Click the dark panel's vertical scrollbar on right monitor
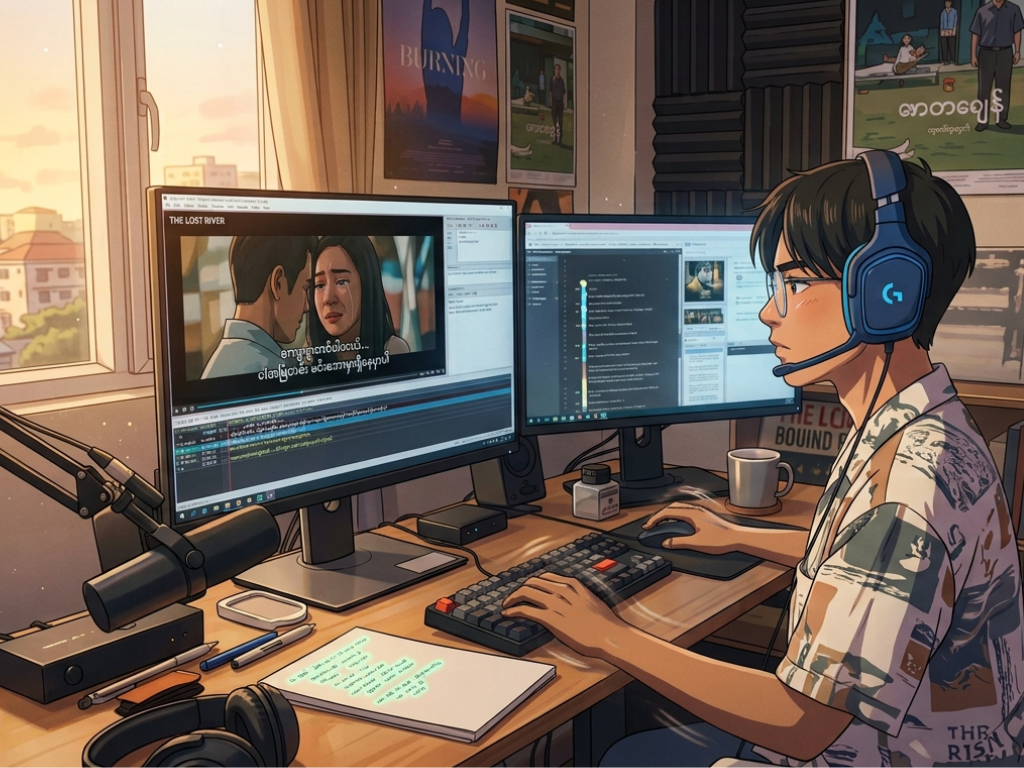Image resolution: width=1024 pixels, height=768 pixels. (680, 329)
